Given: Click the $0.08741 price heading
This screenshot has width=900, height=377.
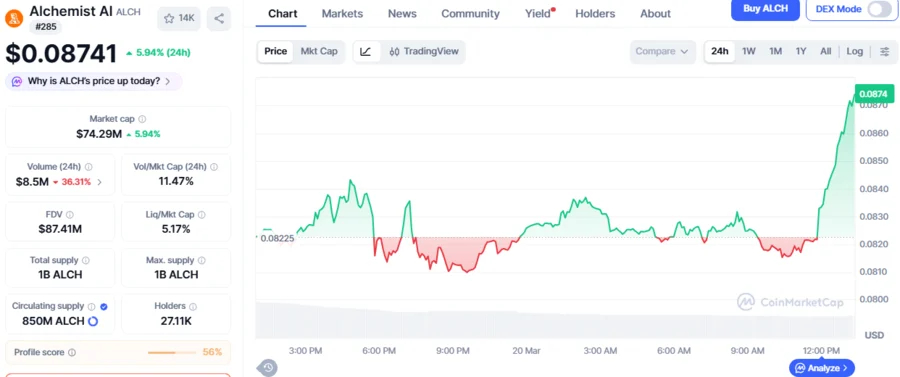Looking at the screenshot, I should click(61, 53).
